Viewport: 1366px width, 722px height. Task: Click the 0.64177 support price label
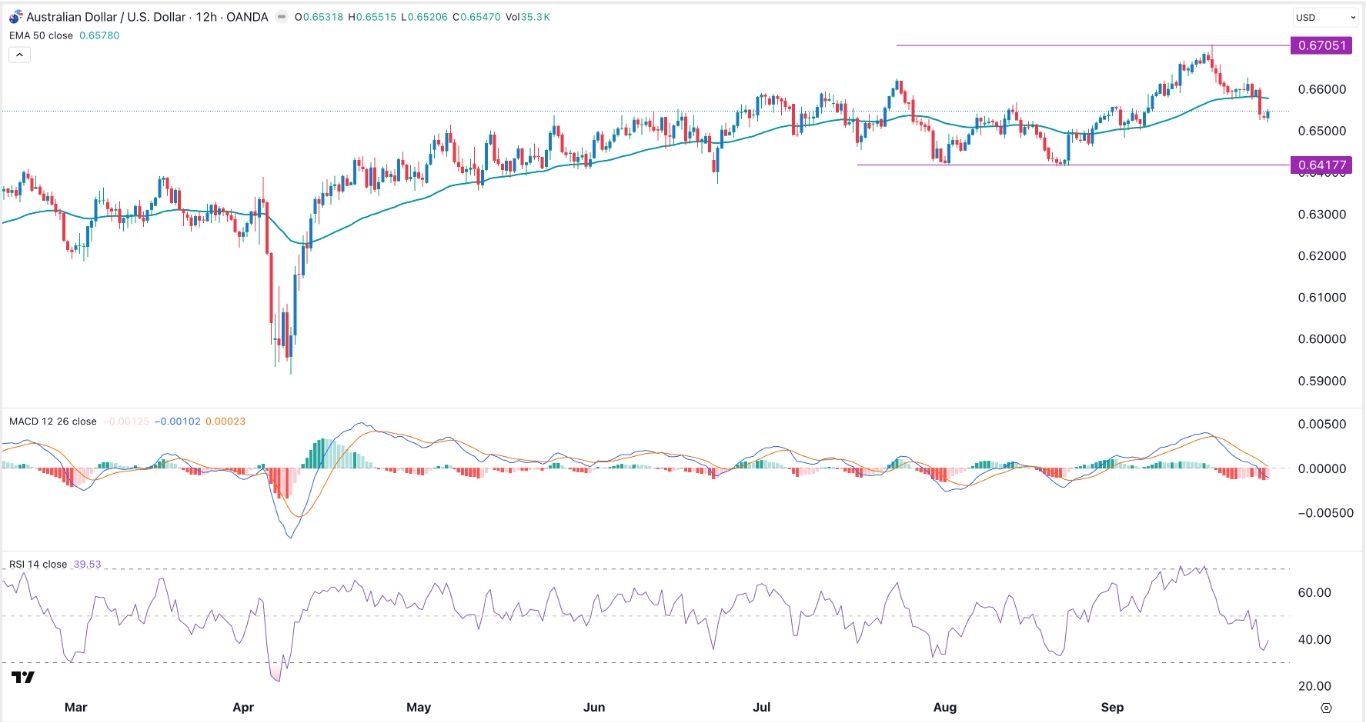pyautogui.click(x=1321, y=164)
